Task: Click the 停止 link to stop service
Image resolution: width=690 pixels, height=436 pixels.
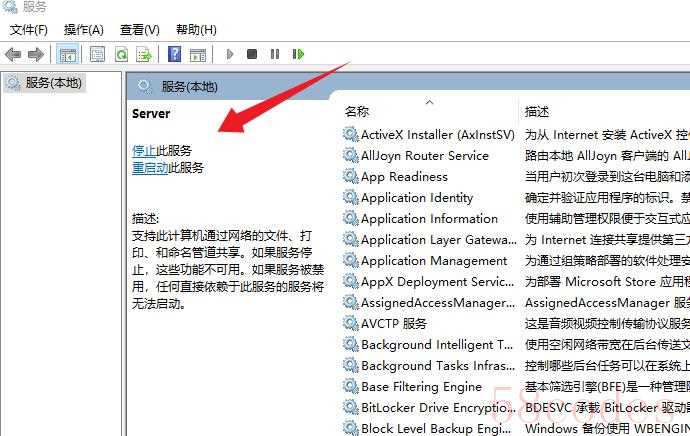Action: point(144,150)
